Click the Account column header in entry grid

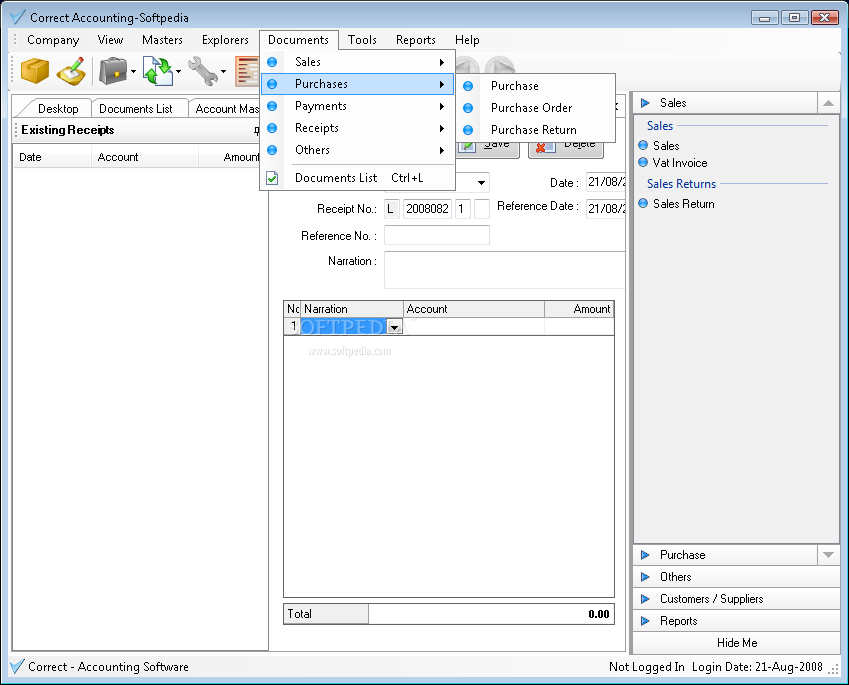[474, 309]
